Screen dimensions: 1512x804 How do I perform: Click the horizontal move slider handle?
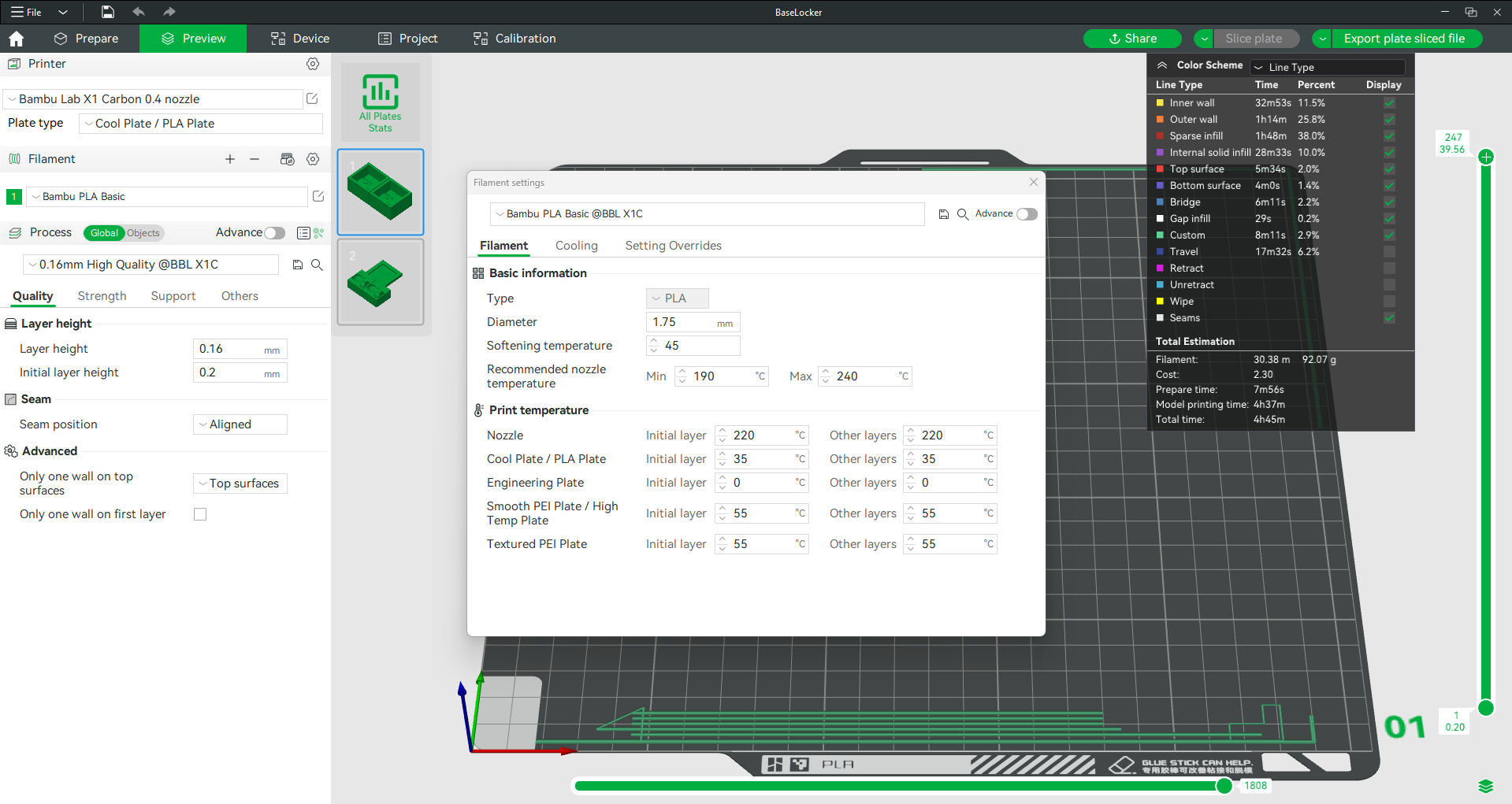(1224, 786)
